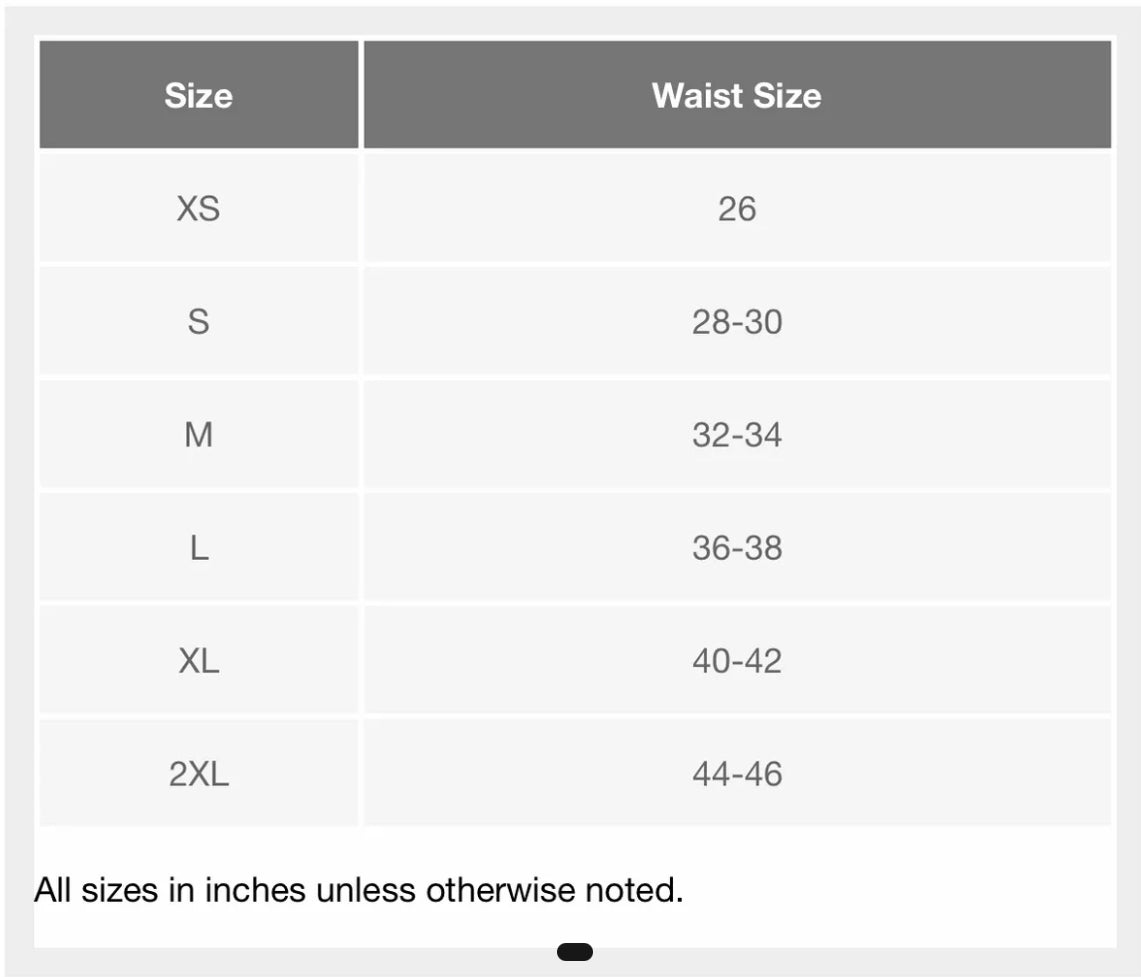This screenshot has width=1141, height=977.
Task: Click the word "unless" in the footnote
Action: pos(366,890)
